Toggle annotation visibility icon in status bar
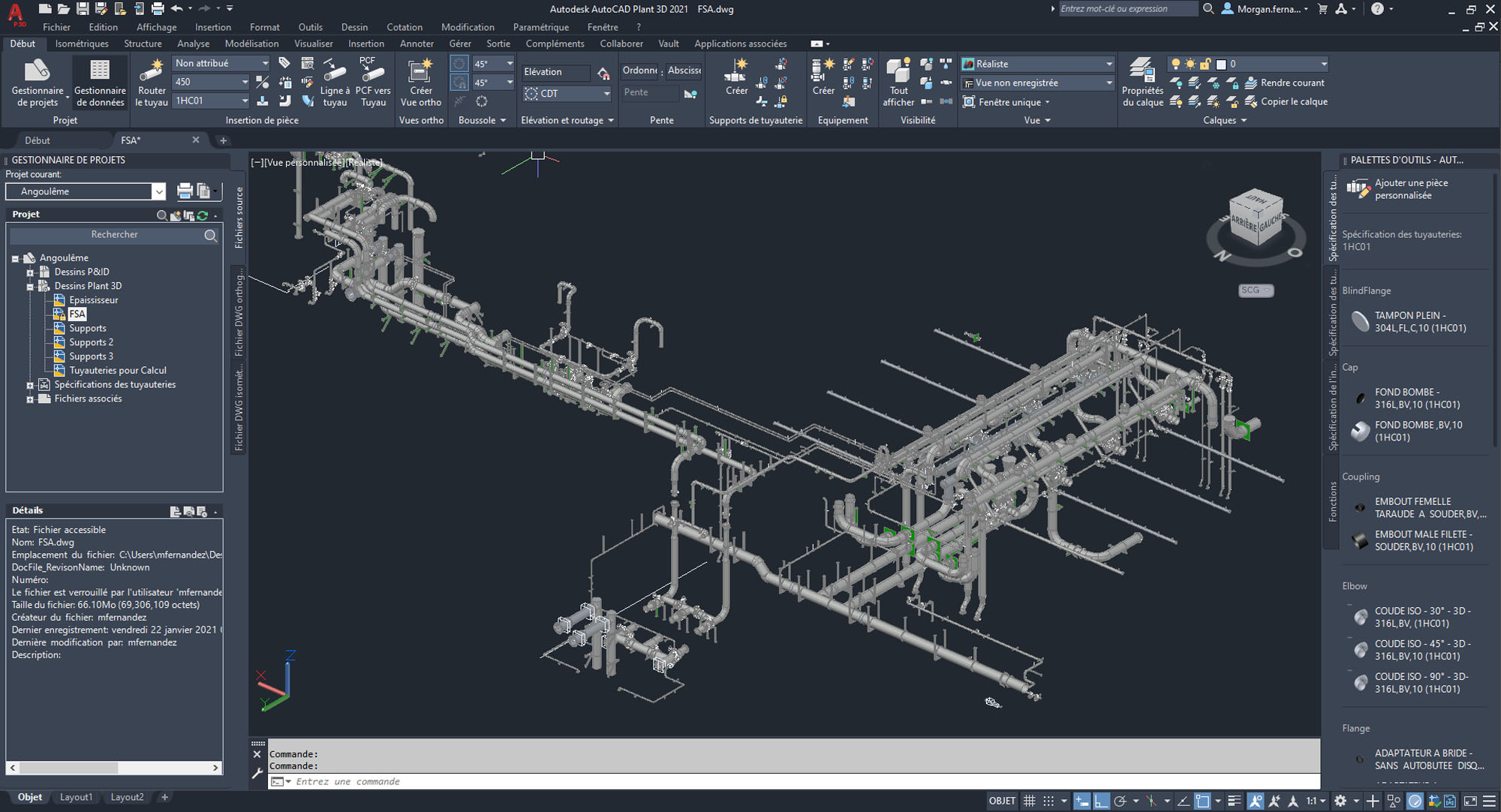 [x=1256, y=801]
